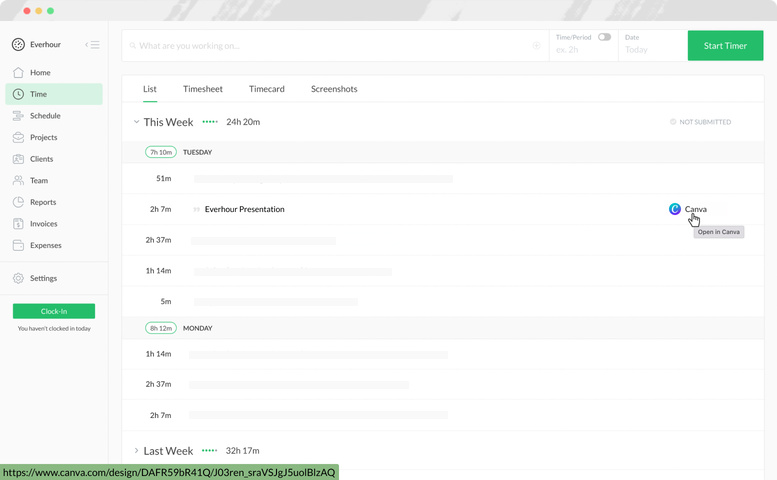Open Clients in the sidebar
Screen dimensions: 777x480
click(54, 159)
